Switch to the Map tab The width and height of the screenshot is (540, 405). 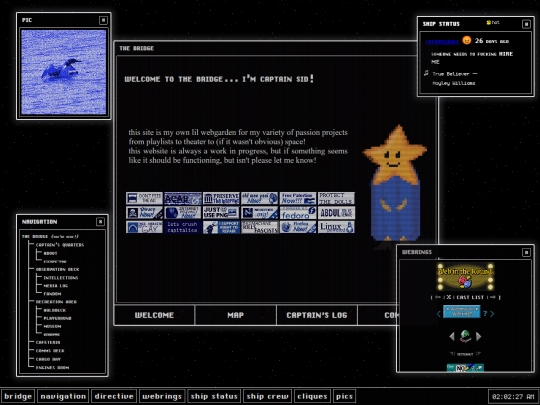(x=236, y=315)
